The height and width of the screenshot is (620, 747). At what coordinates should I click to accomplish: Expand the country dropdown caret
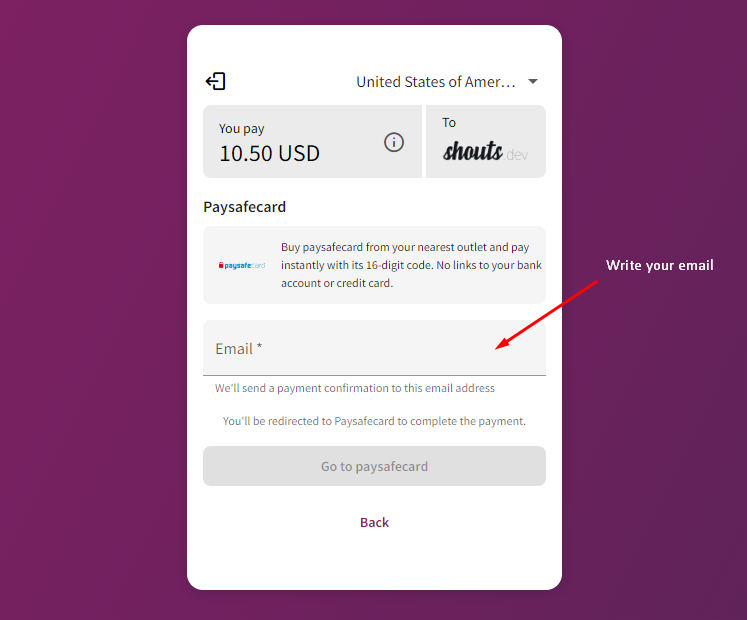(533, 81)
